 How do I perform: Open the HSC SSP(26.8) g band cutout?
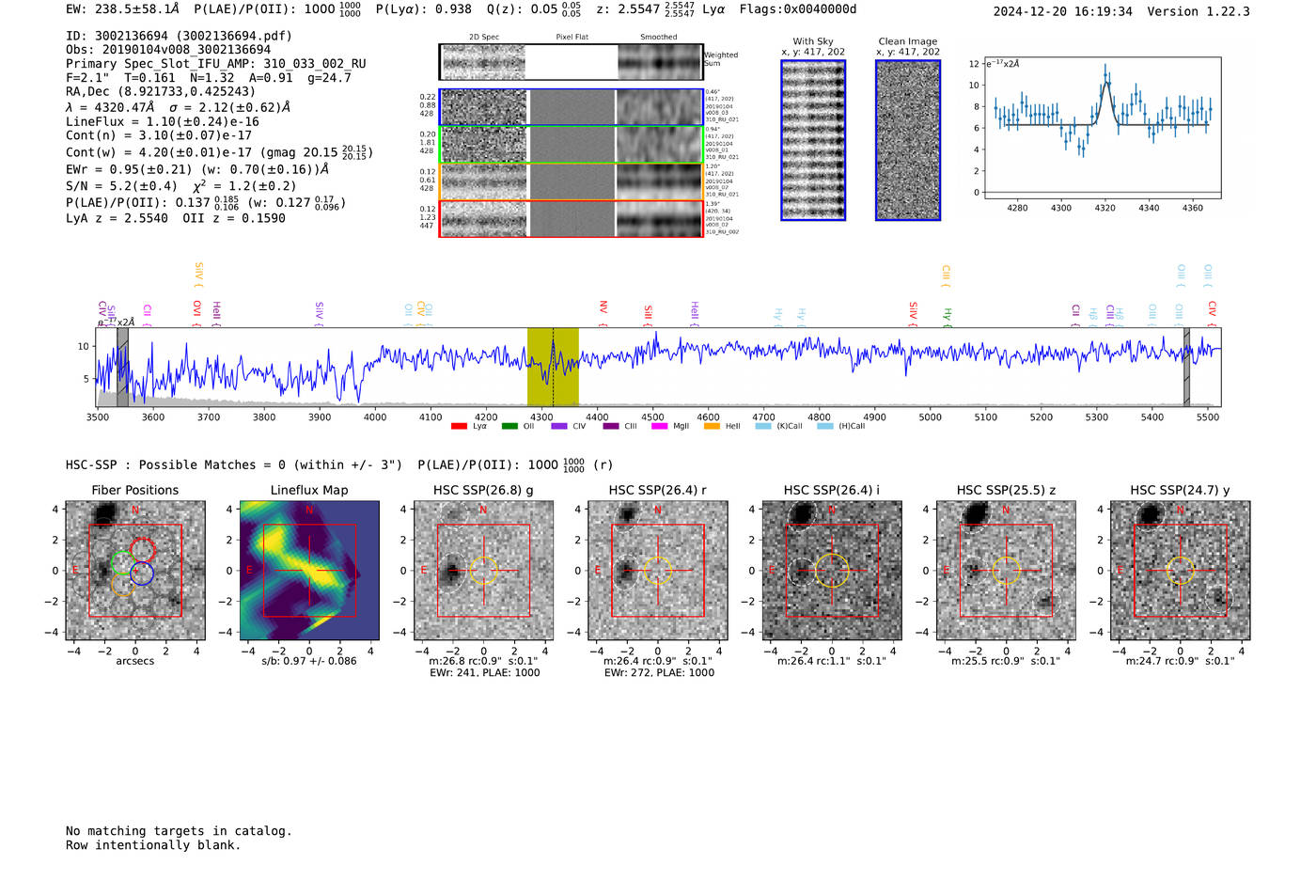point(483,571)
